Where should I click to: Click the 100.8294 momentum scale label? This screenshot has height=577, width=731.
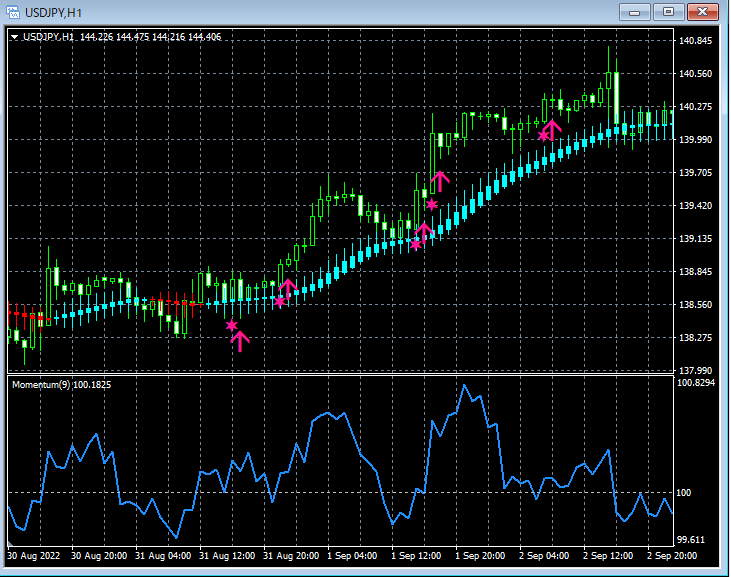(x=696, y=383)
